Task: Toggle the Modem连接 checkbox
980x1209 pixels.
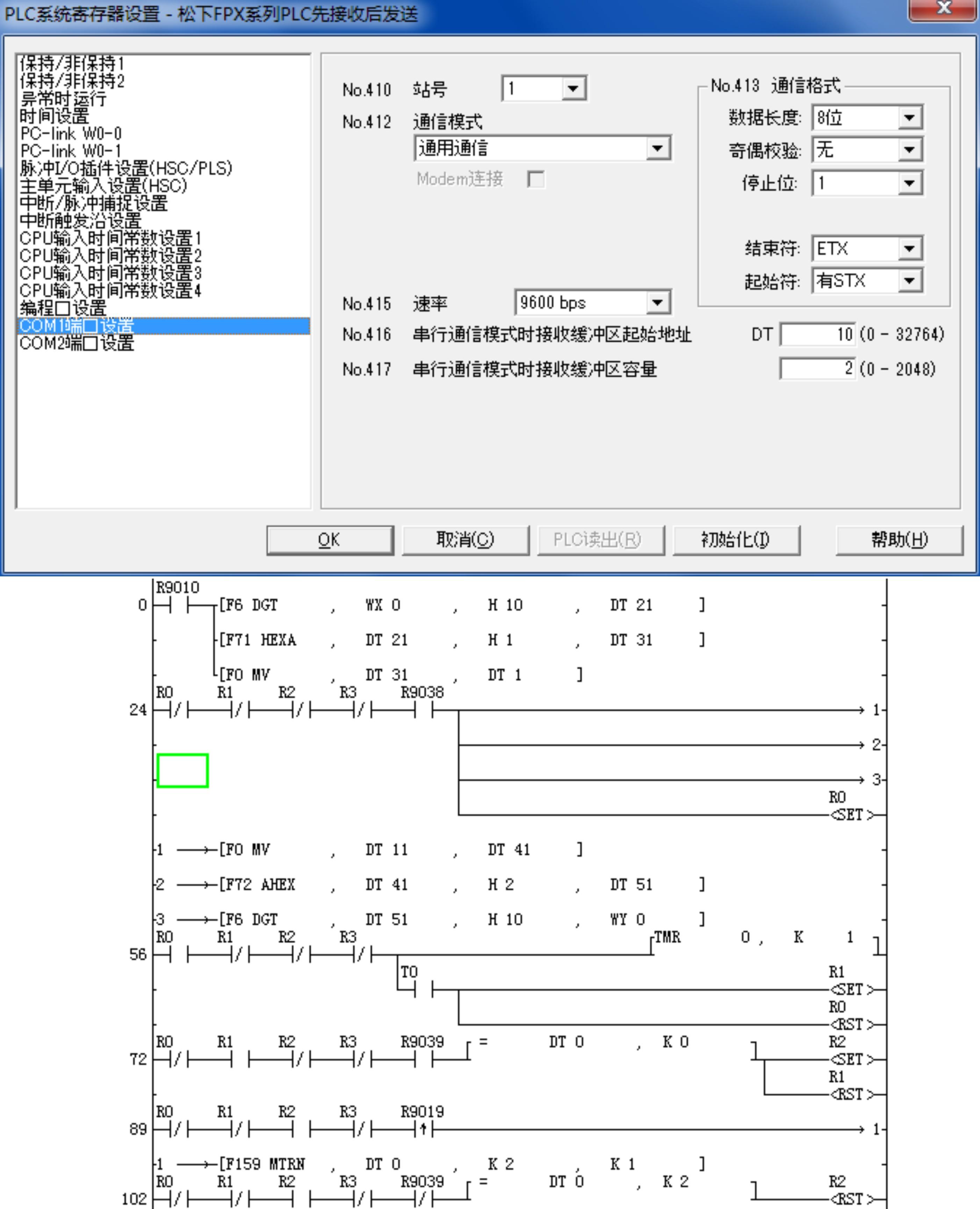Action: point(536,180)
